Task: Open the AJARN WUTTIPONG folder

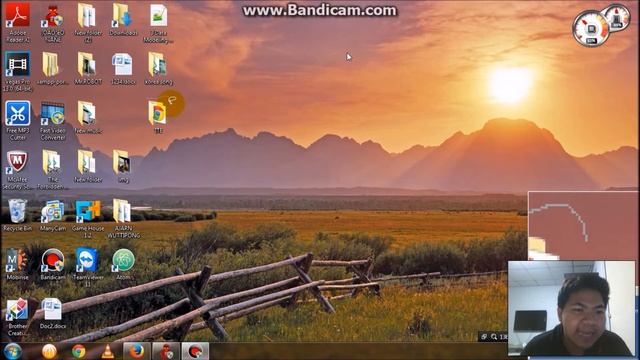Action: click(123, 218)
